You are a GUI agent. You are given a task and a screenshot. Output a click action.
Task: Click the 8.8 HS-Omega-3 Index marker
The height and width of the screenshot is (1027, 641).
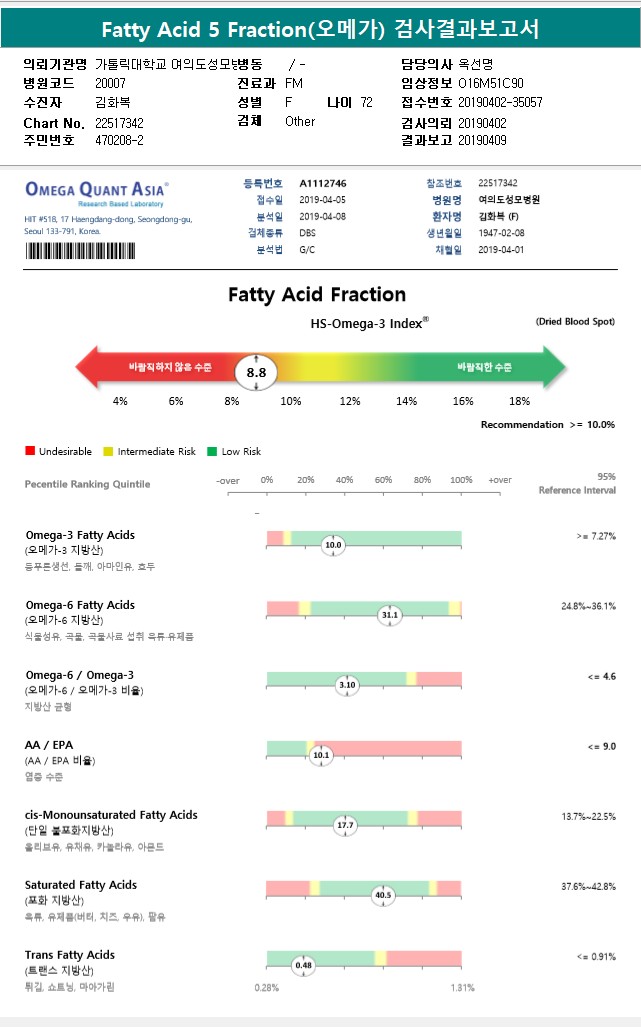[x=256, y=372]
